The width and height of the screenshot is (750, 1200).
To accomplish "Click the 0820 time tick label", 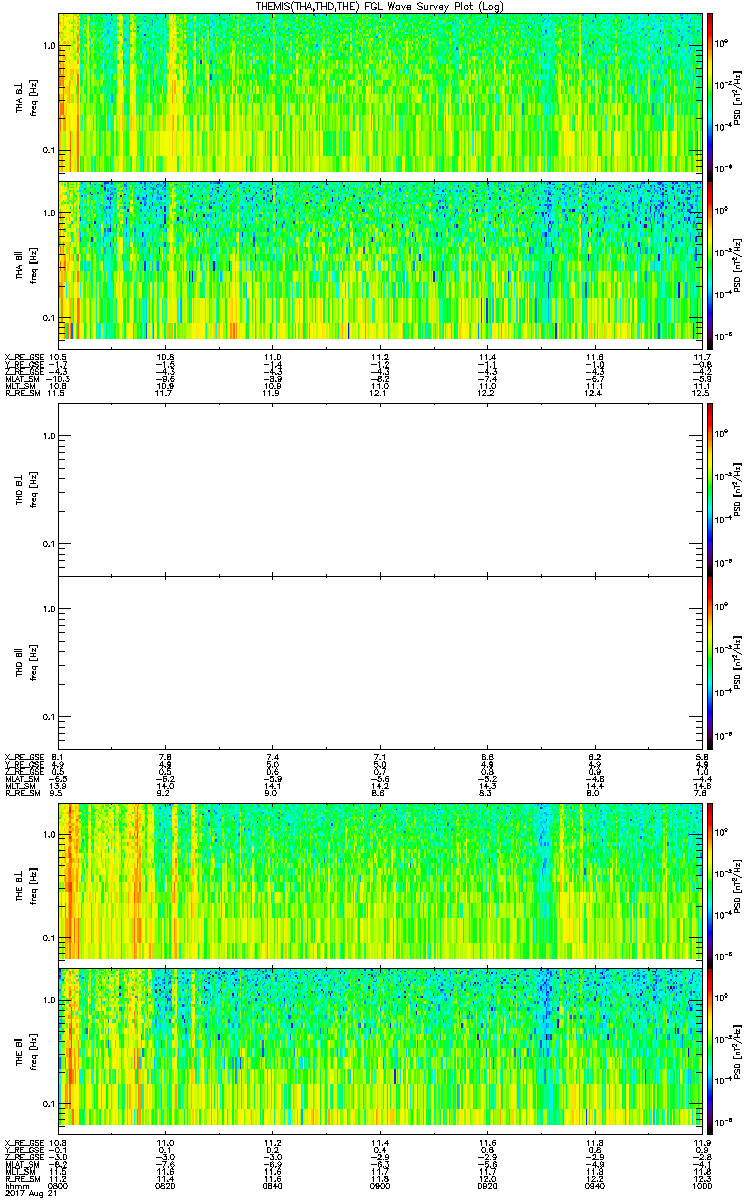I will 166,1185.
